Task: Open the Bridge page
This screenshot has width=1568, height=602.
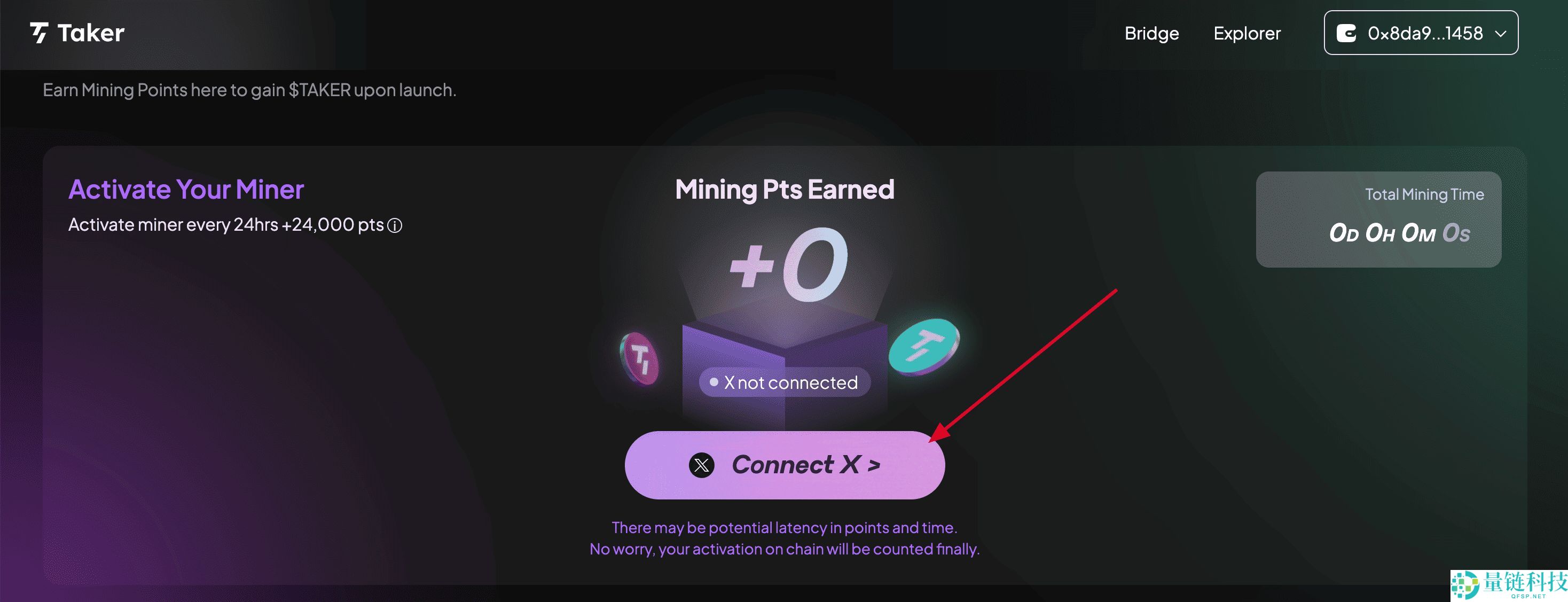Action: tap(1151, 33)
